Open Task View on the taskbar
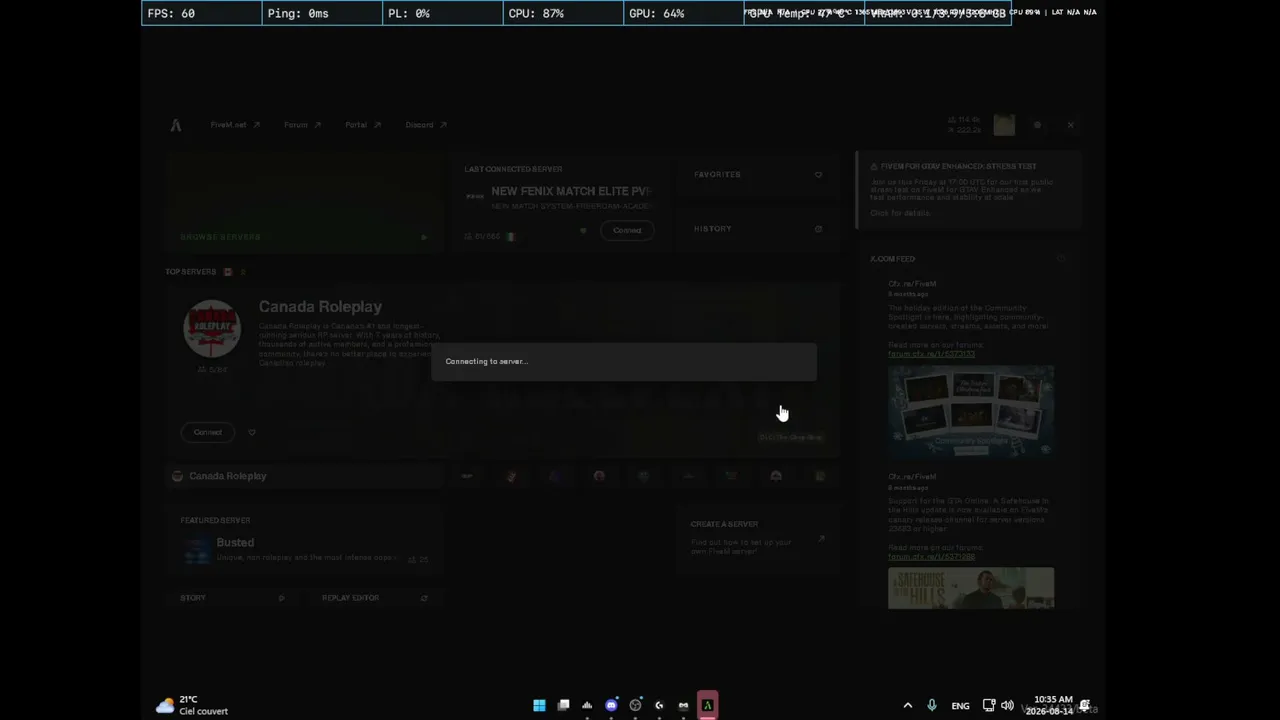 (x=563, y=706)
